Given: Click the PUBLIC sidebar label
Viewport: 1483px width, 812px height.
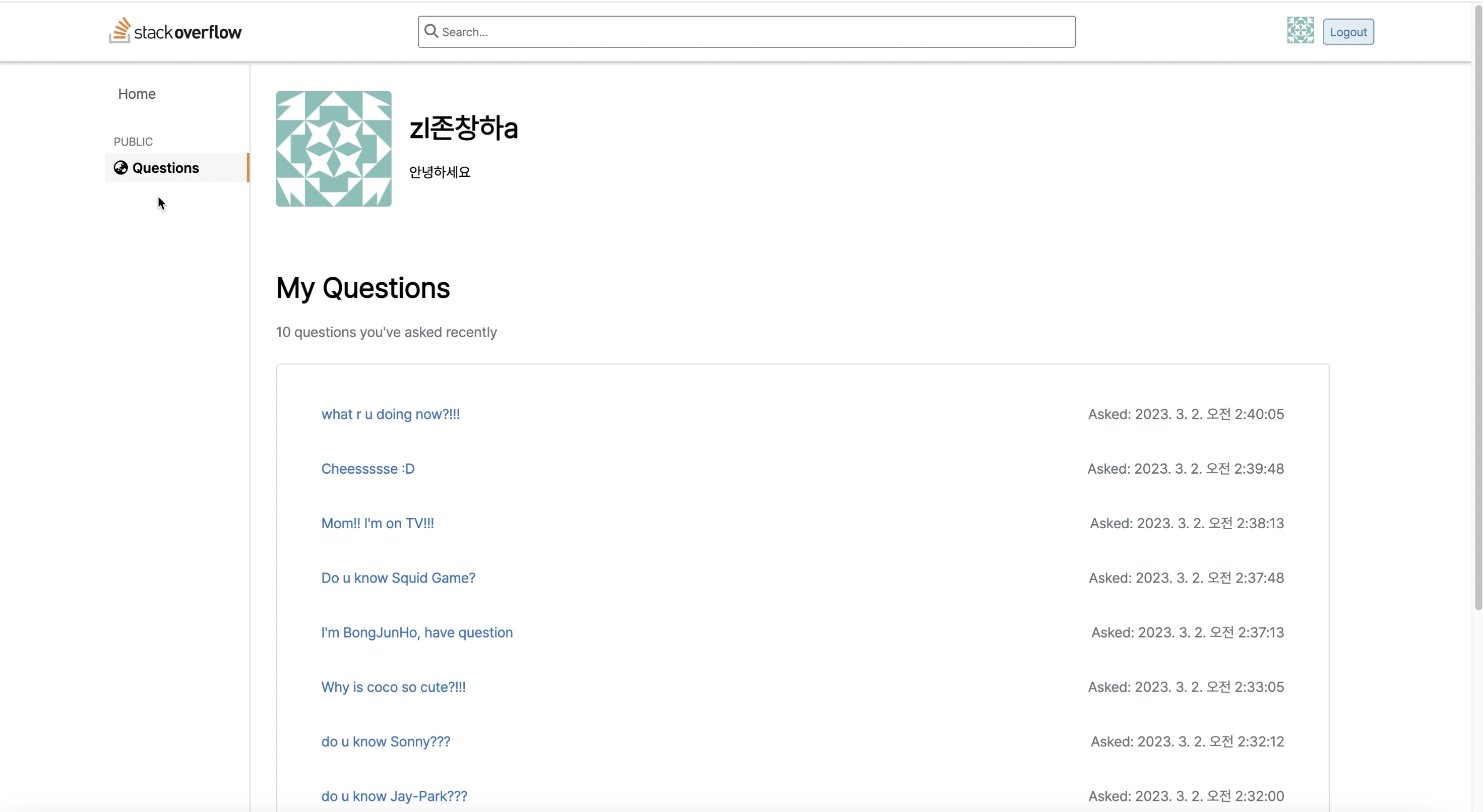Looking at the screenshot, I should coord(133,142).
